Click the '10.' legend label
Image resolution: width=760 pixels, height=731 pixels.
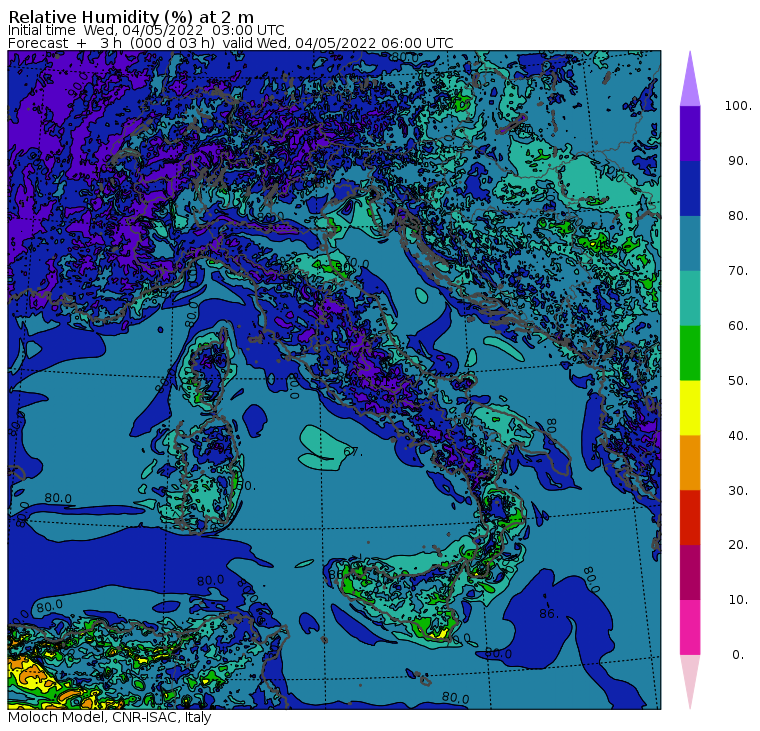(x=738, y=600)
